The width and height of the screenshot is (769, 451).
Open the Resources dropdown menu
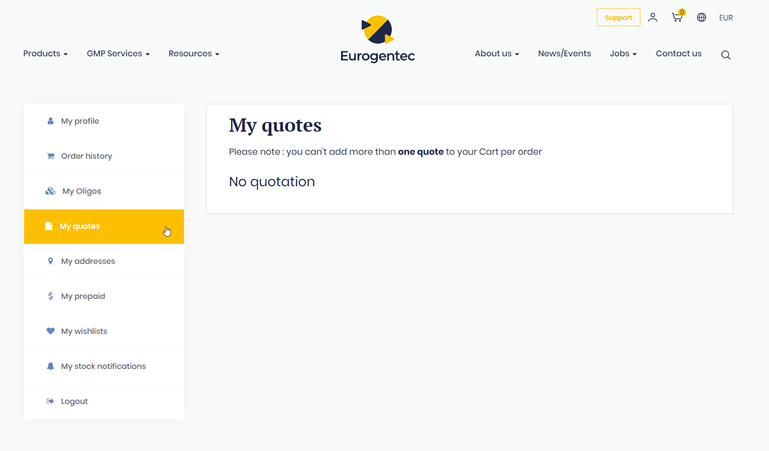pyautogui.click(x=193, y=54)
